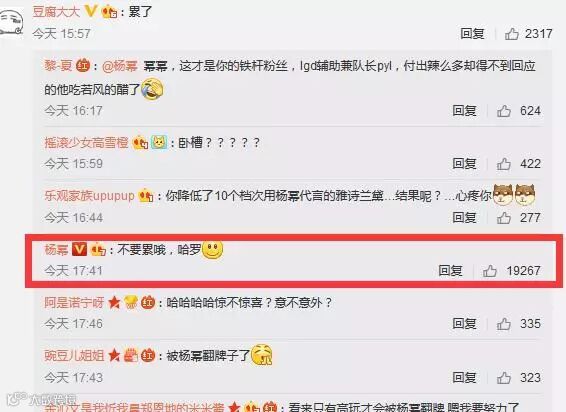Open 摇滚少女高雪橙's profile link

(86, 143)
